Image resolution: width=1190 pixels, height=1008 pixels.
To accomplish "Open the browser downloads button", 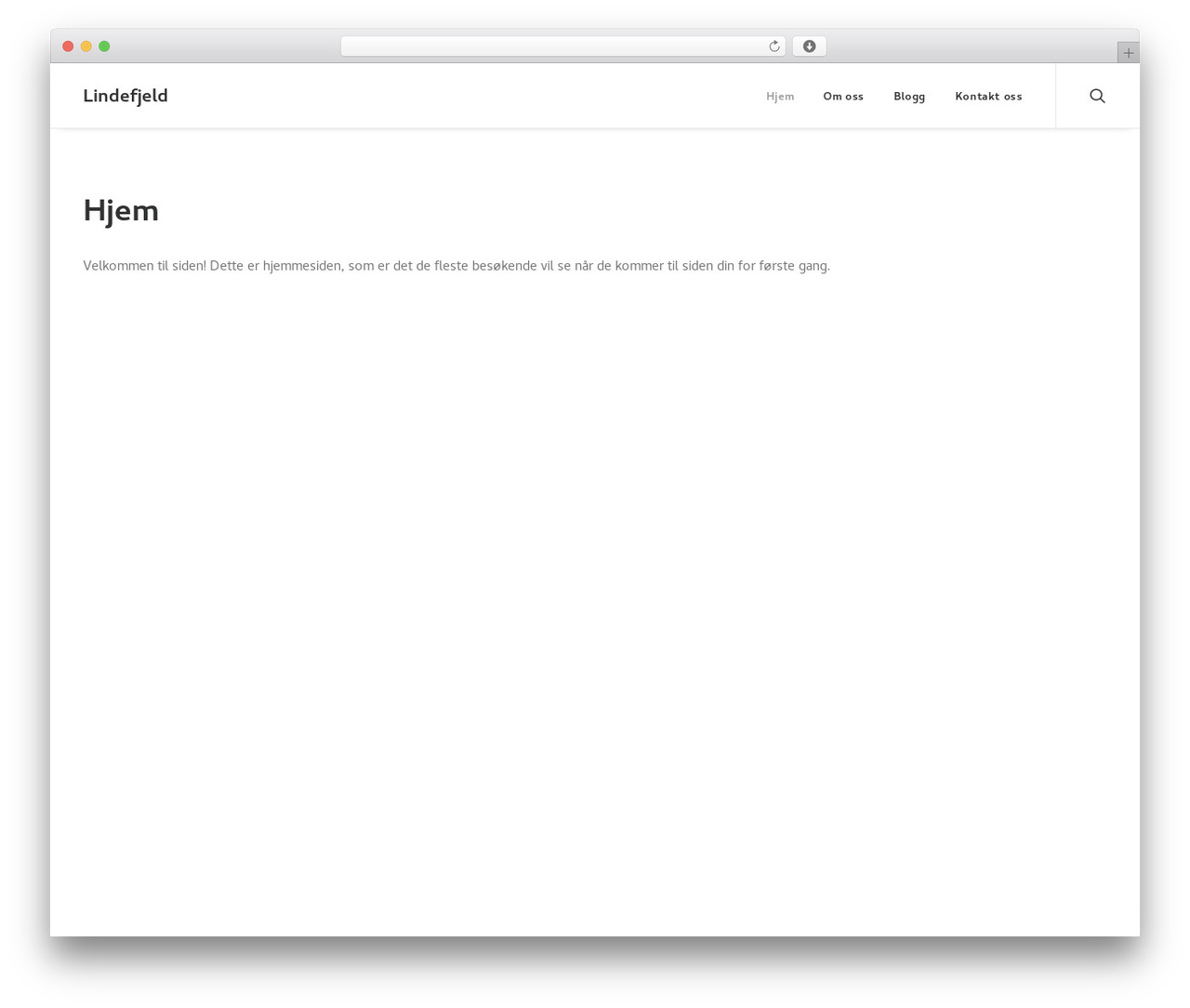I will [809, 46].
